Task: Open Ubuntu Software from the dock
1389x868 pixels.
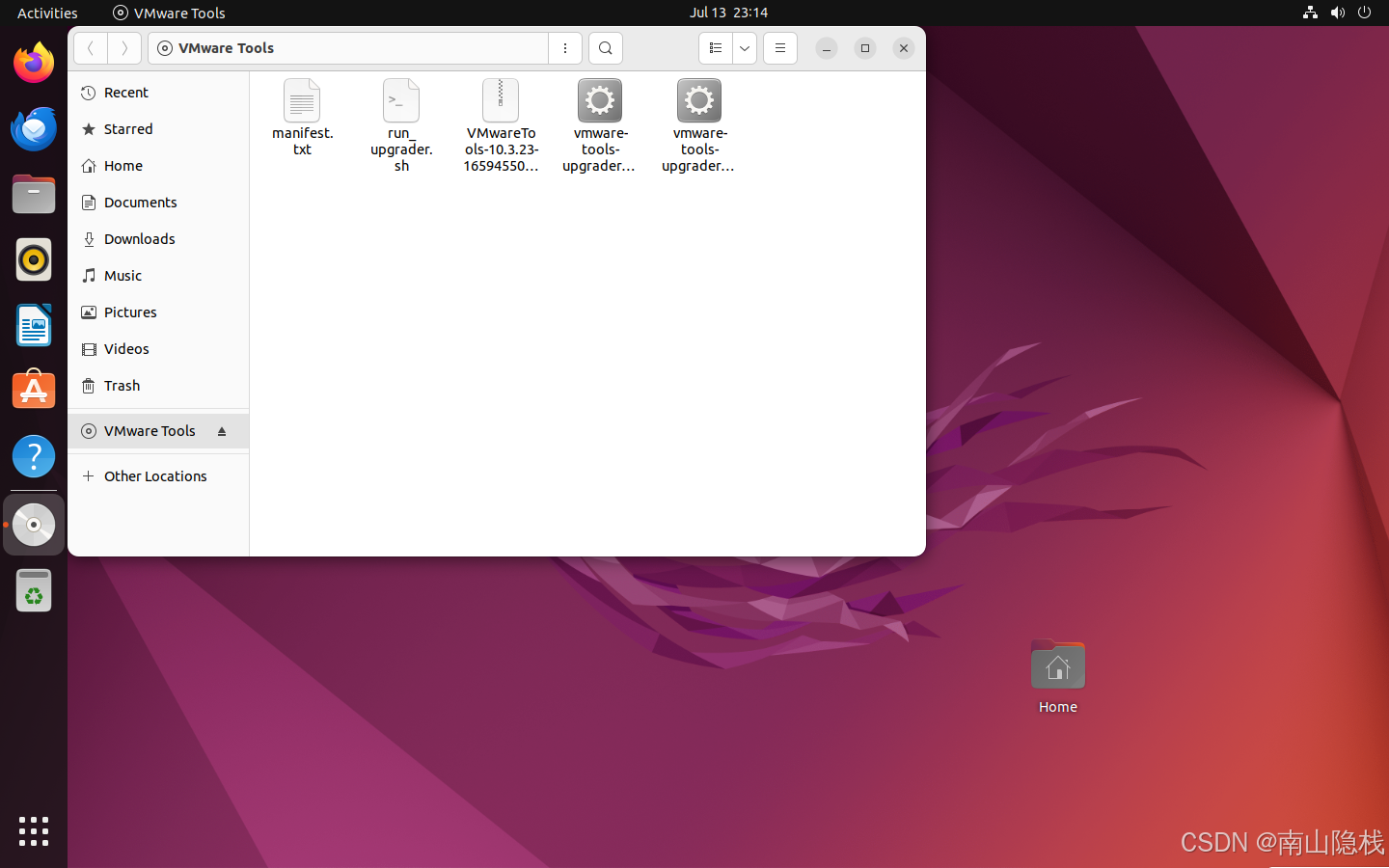Action: (34, 391)
